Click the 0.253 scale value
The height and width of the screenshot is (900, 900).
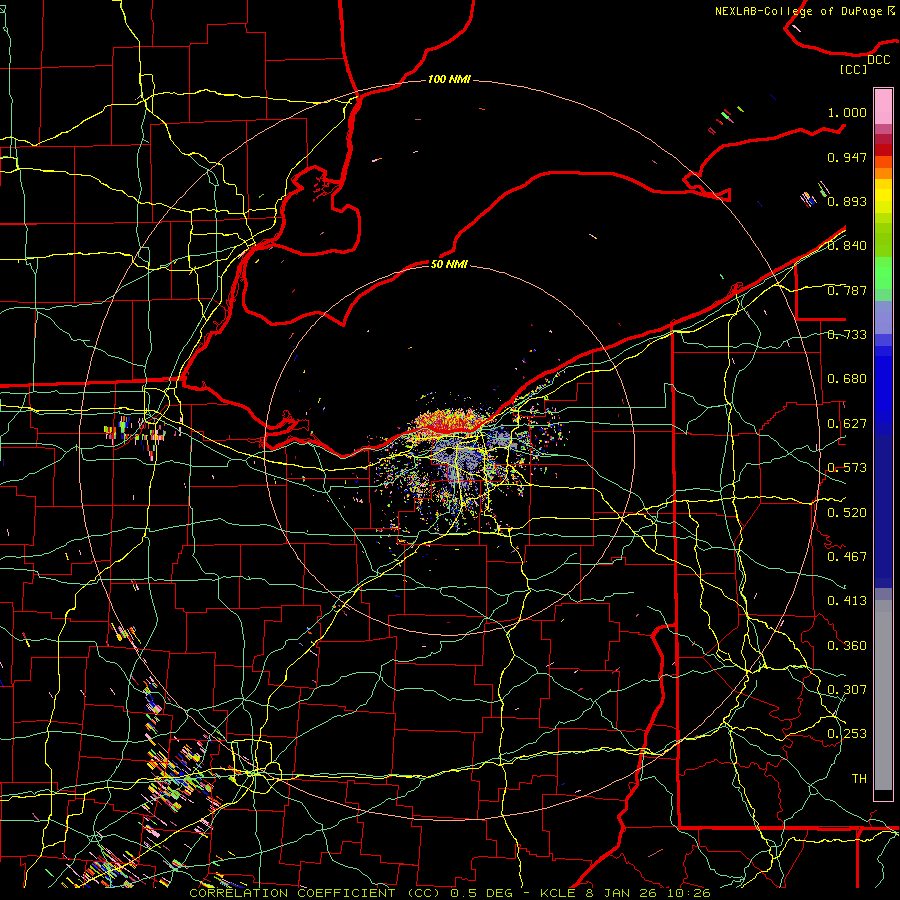(847, 734)
